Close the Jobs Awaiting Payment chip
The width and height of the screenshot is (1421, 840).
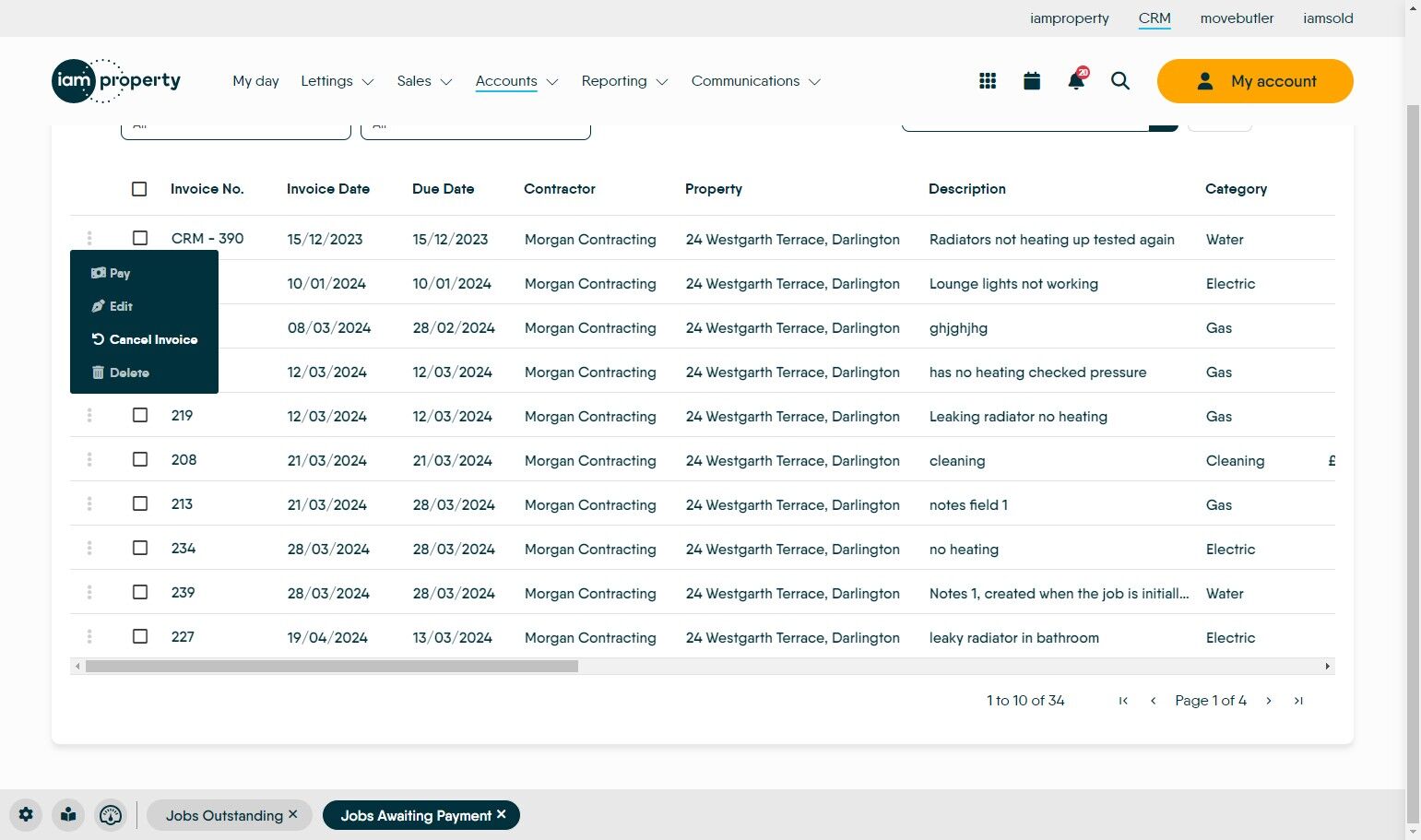tap(502, 814)
